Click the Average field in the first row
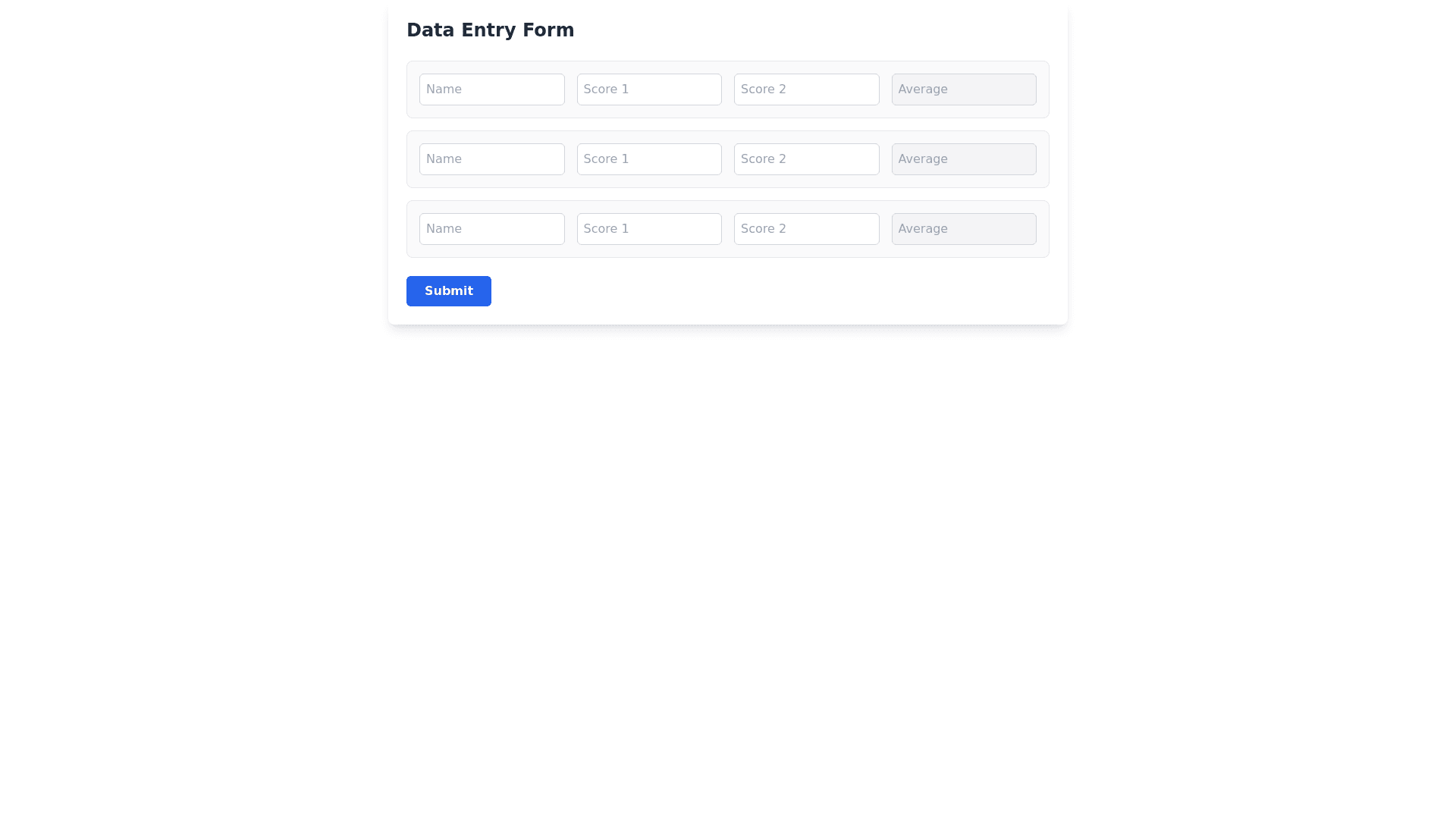1456x819 pixels. tap(964, 89)
